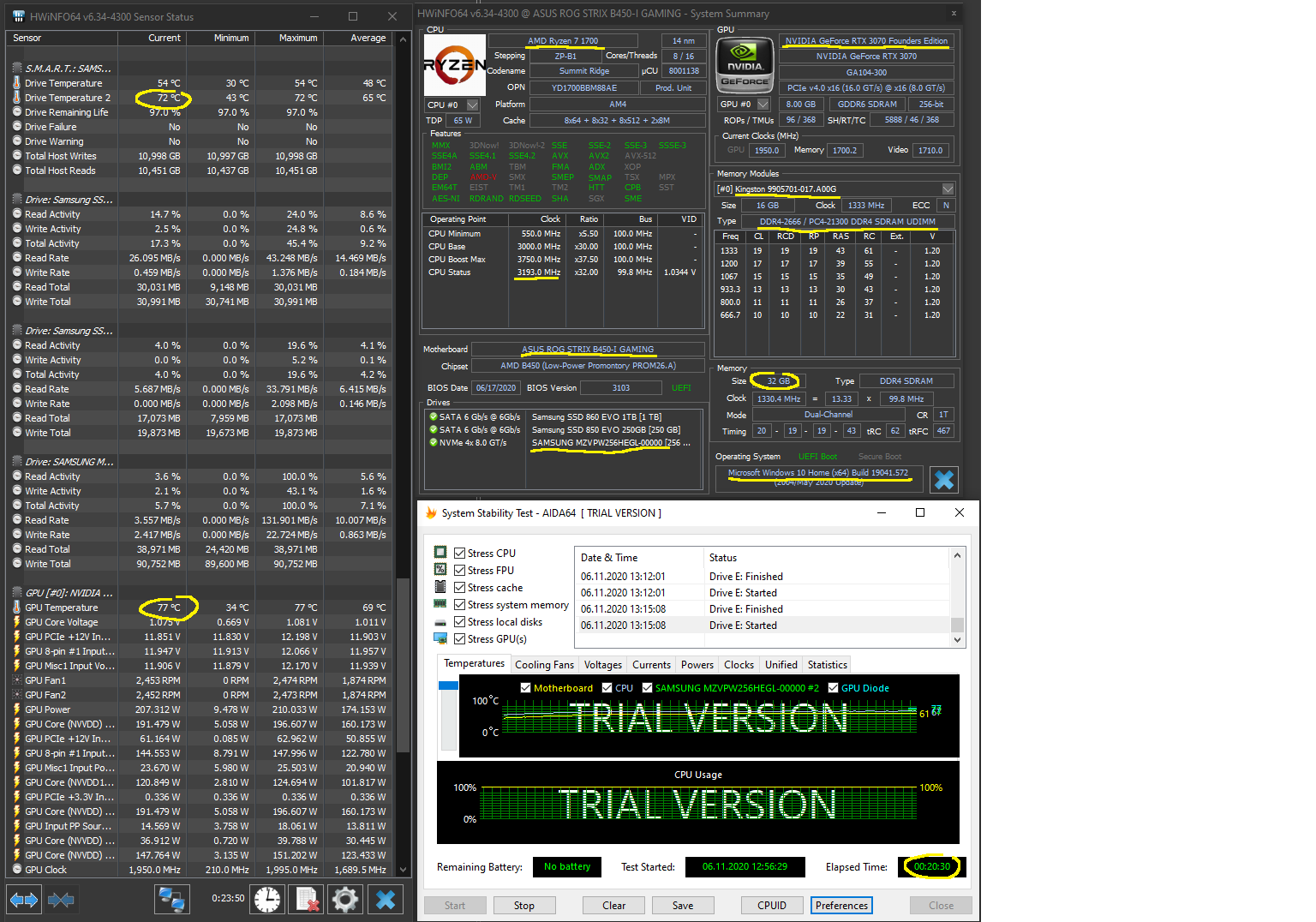Select the GPU Power sensor row

pyautogui.click(x=199, y=709)
